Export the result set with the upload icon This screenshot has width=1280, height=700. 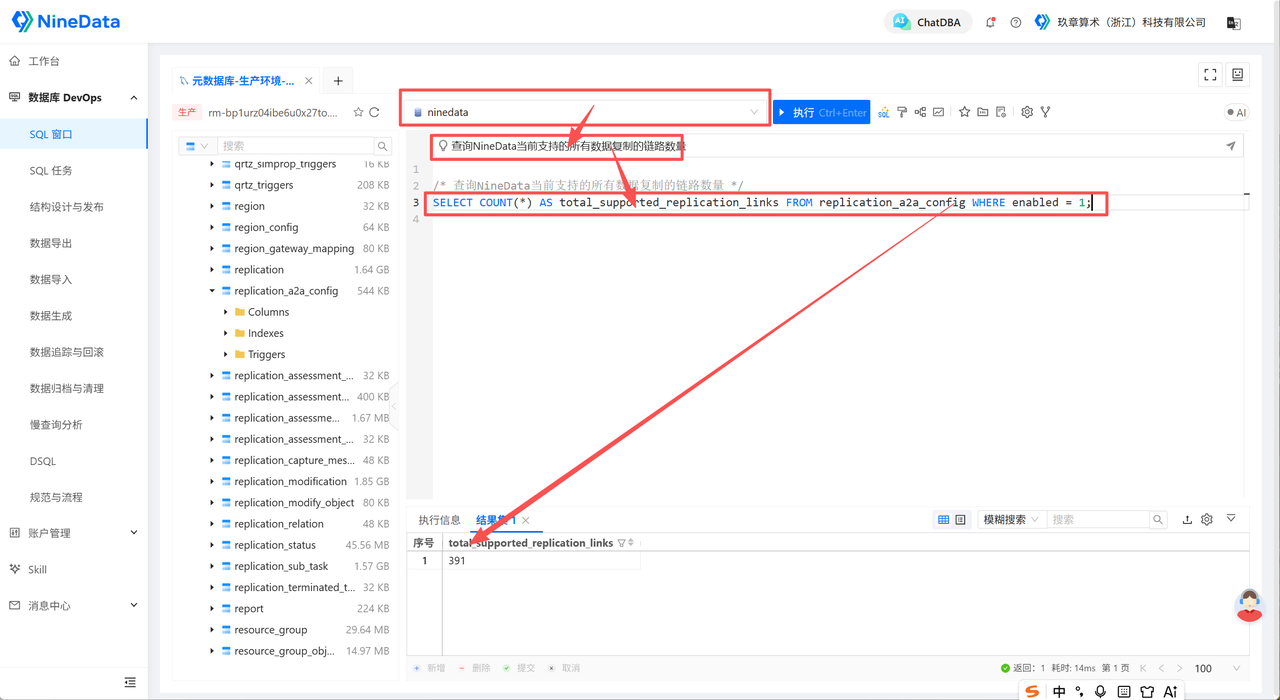tap(1187, 520)
